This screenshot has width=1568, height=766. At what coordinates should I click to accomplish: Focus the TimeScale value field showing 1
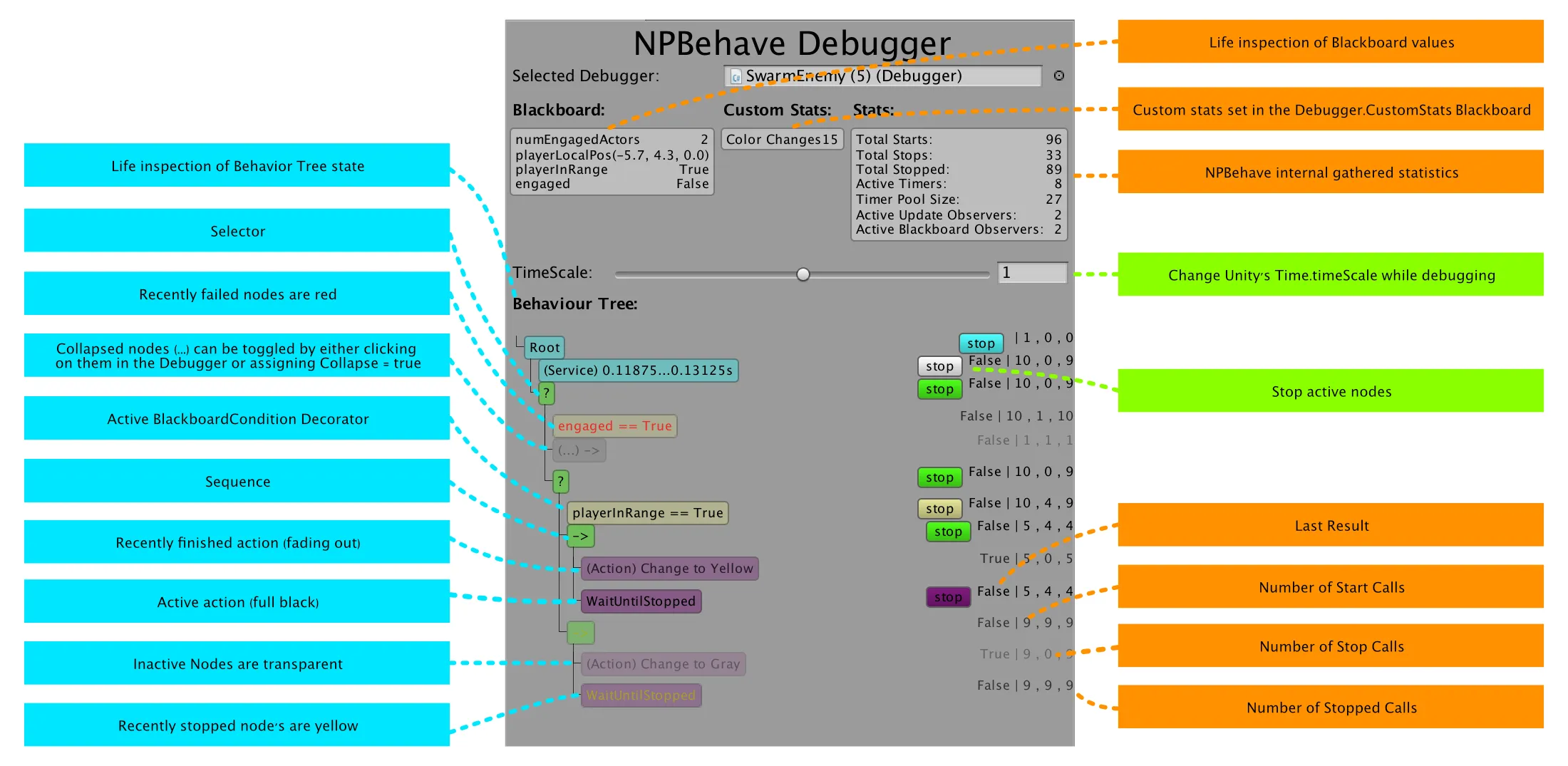[1032, 273]
